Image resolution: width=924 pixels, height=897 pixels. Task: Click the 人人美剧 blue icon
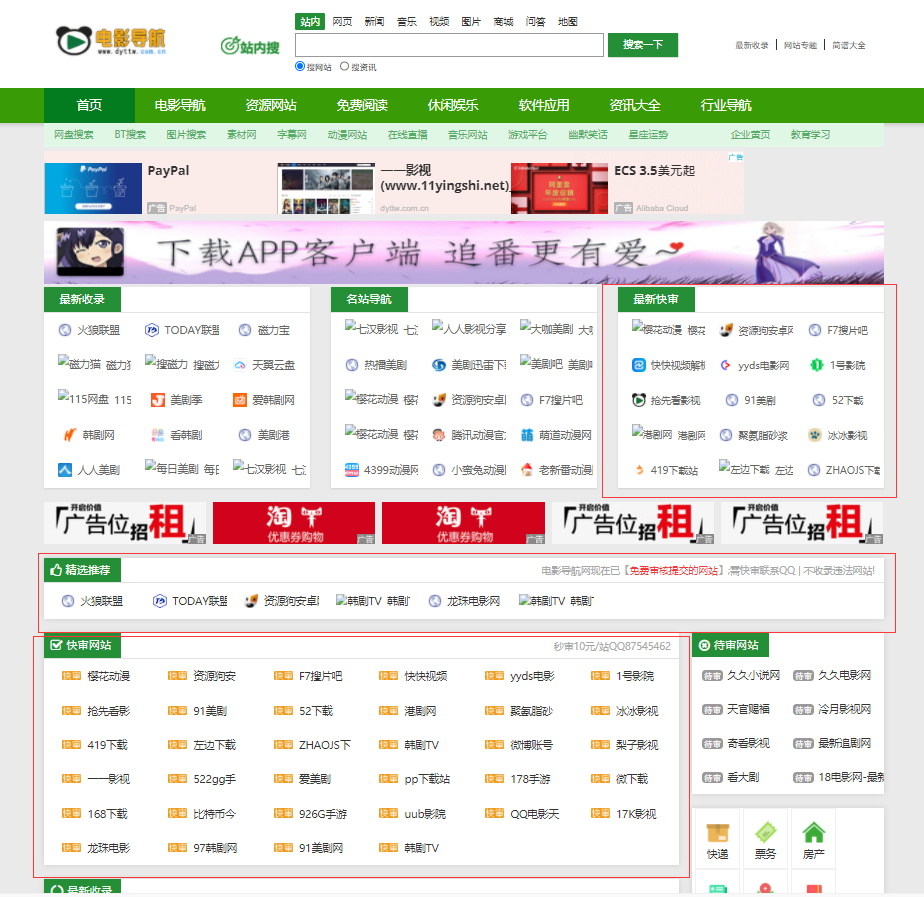click(x=65, y=470)
